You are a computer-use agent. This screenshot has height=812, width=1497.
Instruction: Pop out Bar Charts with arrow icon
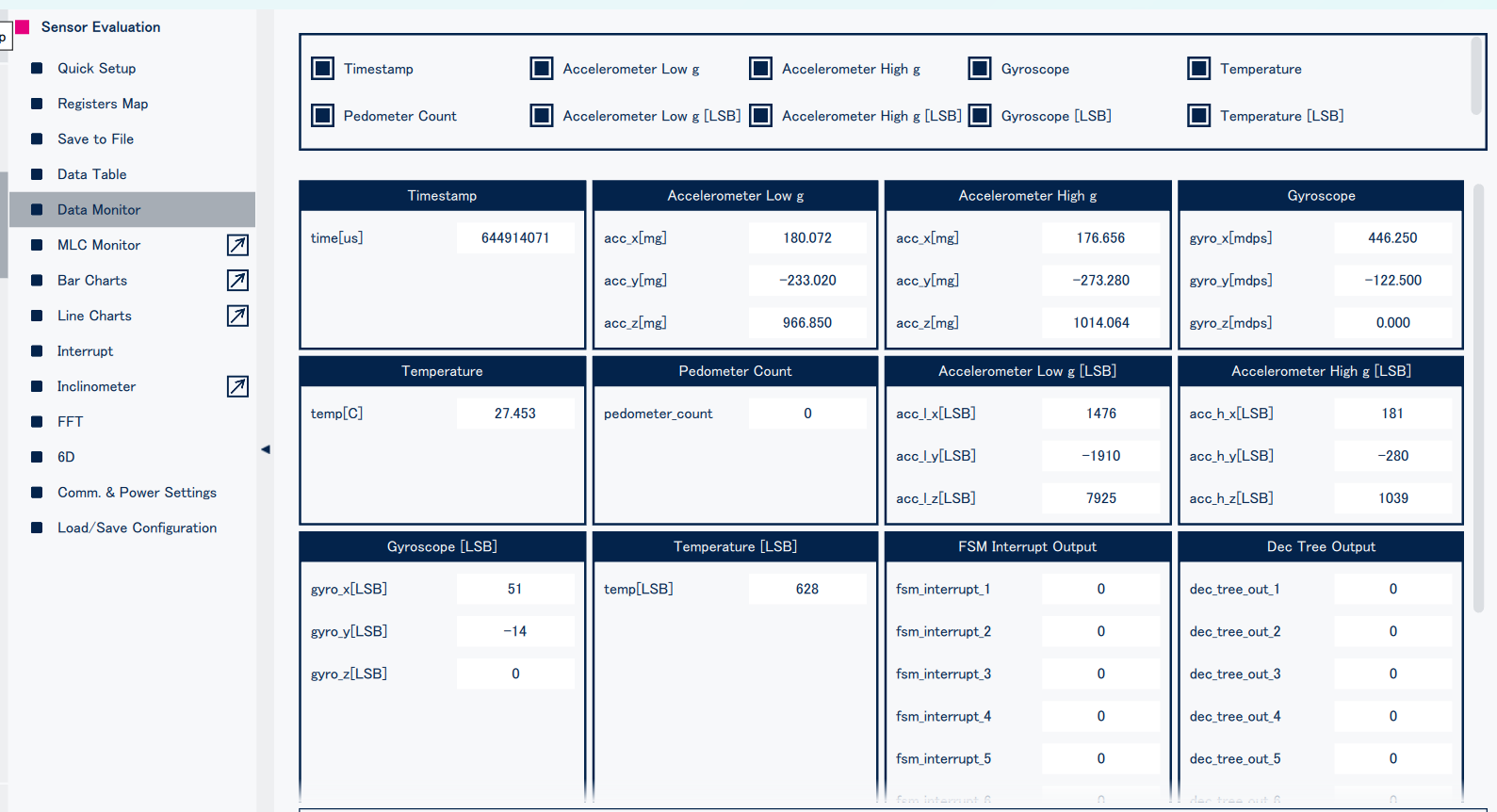(237, 281)
